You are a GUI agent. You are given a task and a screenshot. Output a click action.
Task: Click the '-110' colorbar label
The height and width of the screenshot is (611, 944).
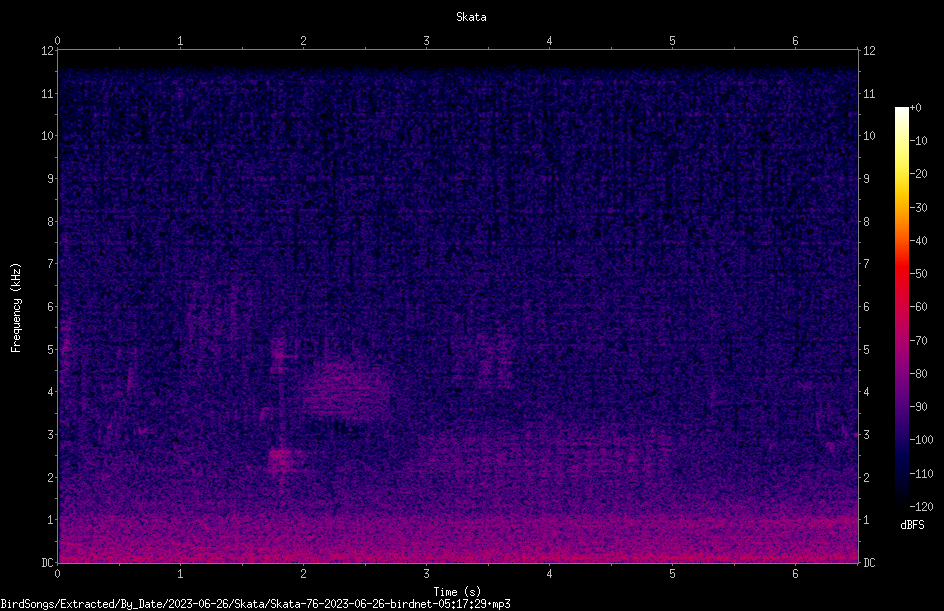pyautogui.click(x=921, y=474)
